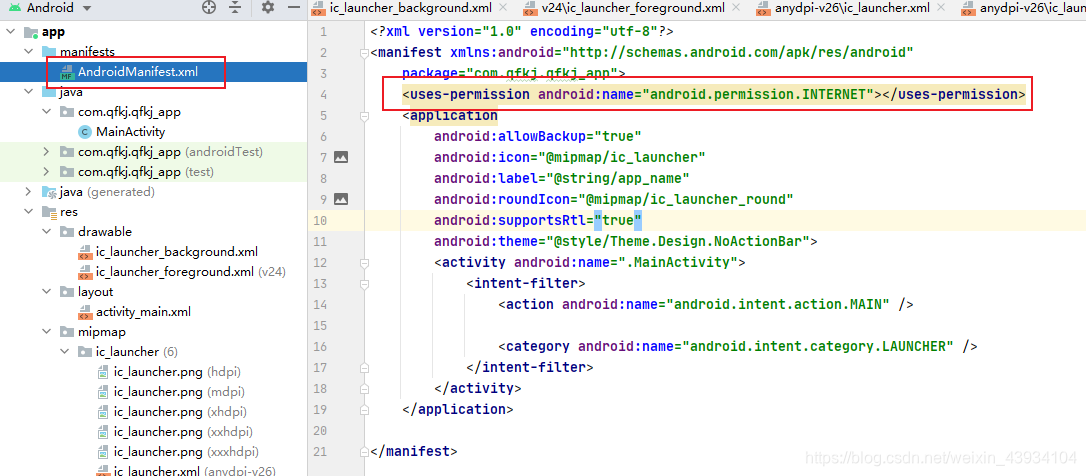Viewport: 1086px width, 476px height.
Task: Collapse the manifests folder chevron
Action: pyautogui.click(x=28, y=52)
